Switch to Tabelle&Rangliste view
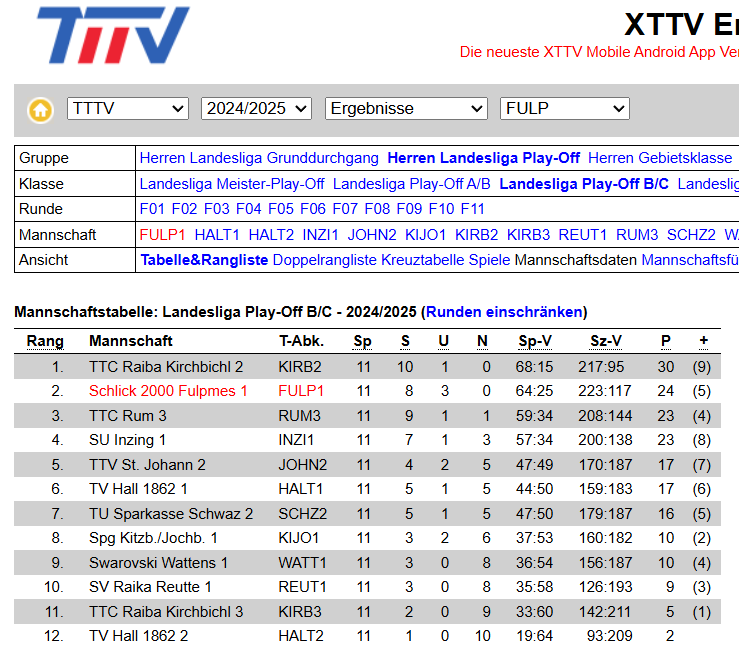 (204, 260)
